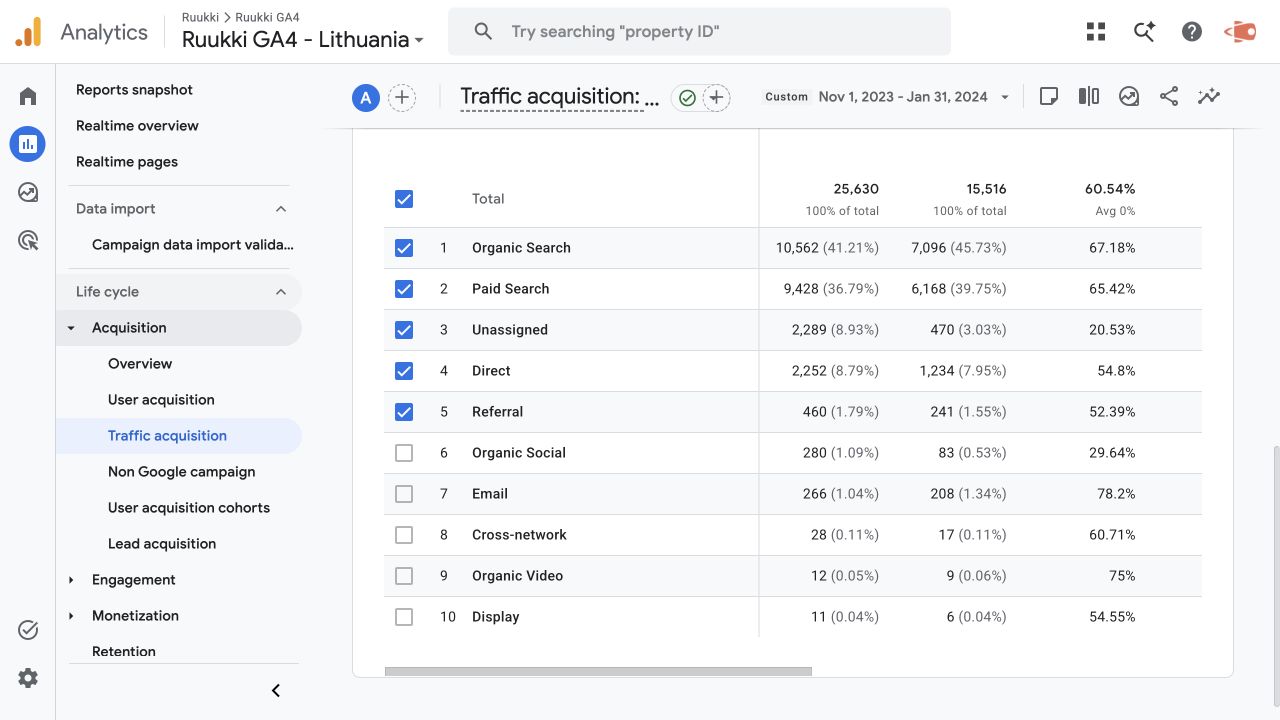
Task: Open the Ruukki GA4 - Lithuania property dropdown
Action: pos(303,40)
